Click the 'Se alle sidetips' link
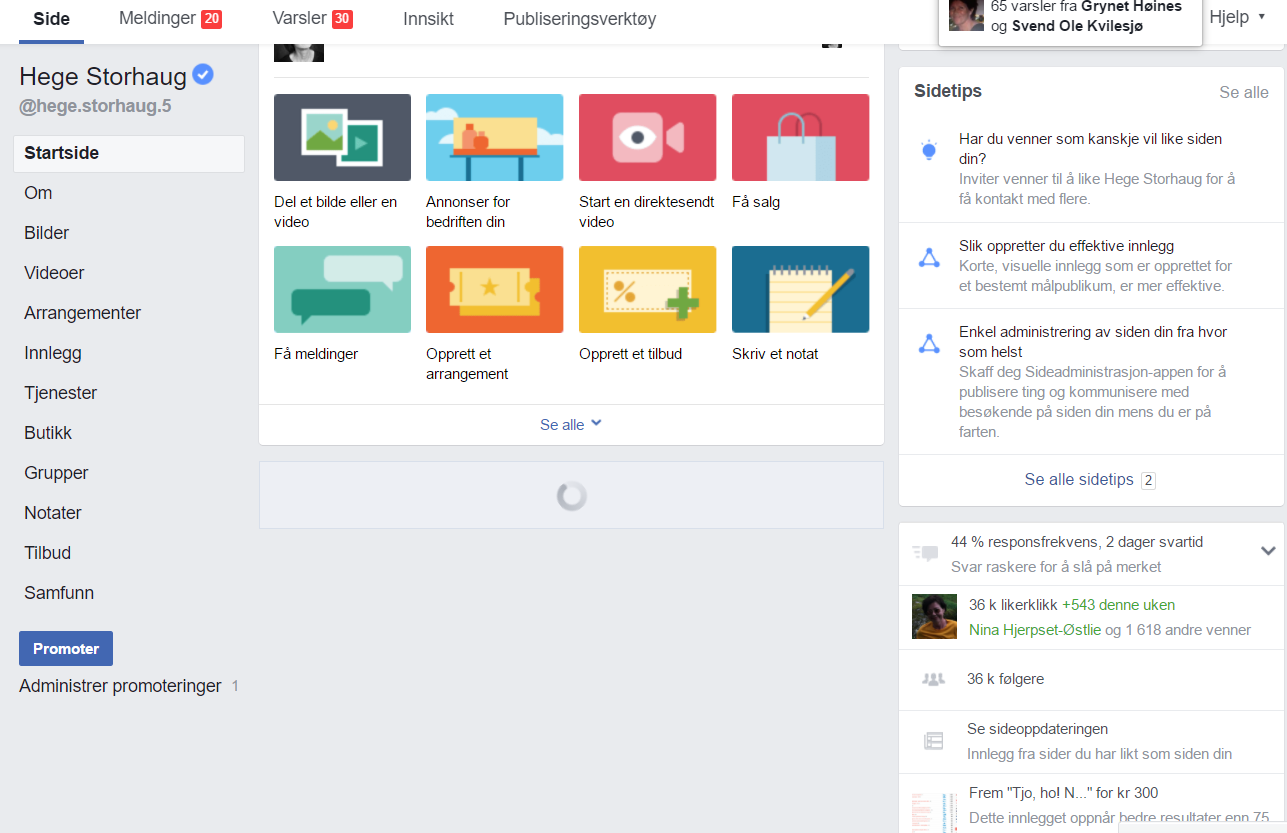 [x=1079, y=480]
